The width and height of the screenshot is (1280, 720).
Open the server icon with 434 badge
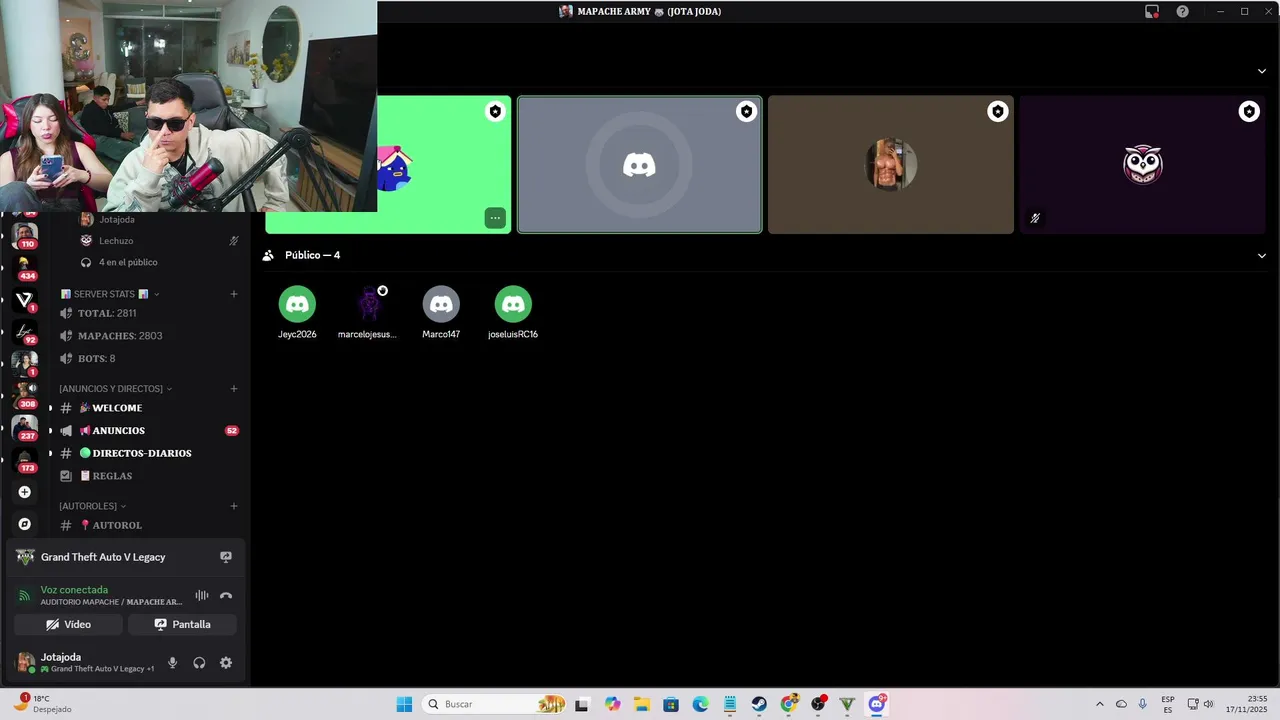25,267
